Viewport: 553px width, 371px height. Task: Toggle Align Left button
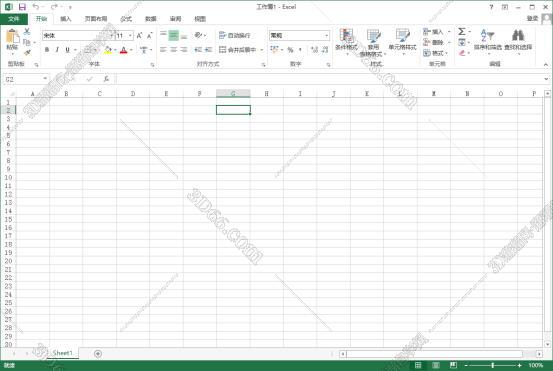click(x=163, y=50)
